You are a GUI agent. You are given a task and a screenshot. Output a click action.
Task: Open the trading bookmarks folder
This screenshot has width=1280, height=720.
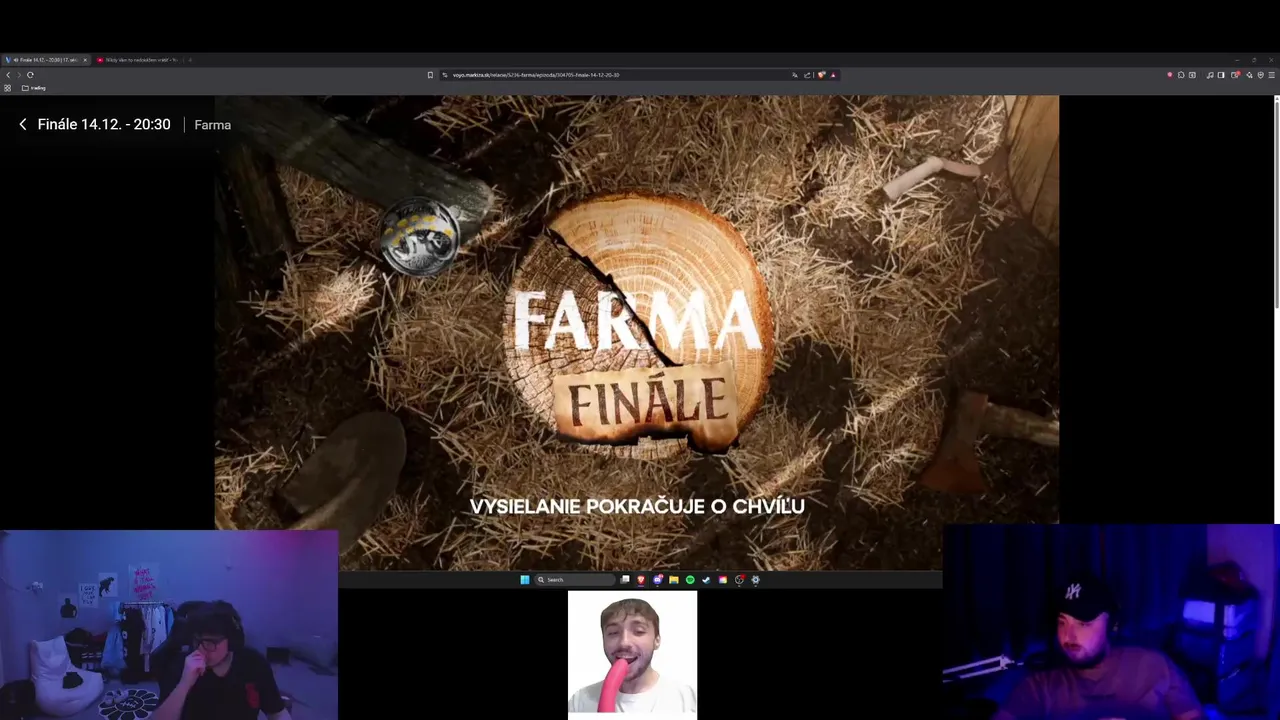[x=34, y=88]
